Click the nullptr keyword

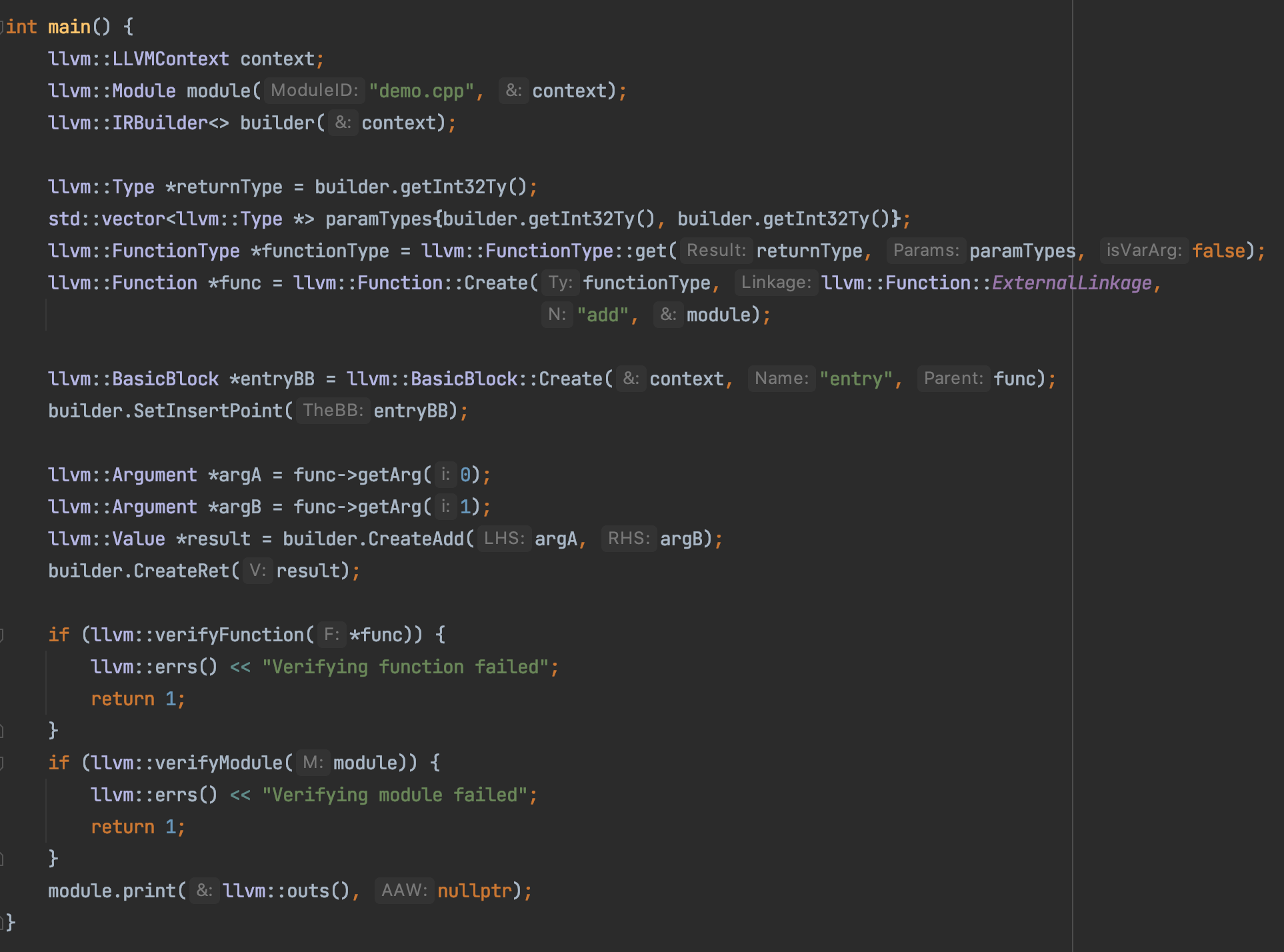click(475, 891)
